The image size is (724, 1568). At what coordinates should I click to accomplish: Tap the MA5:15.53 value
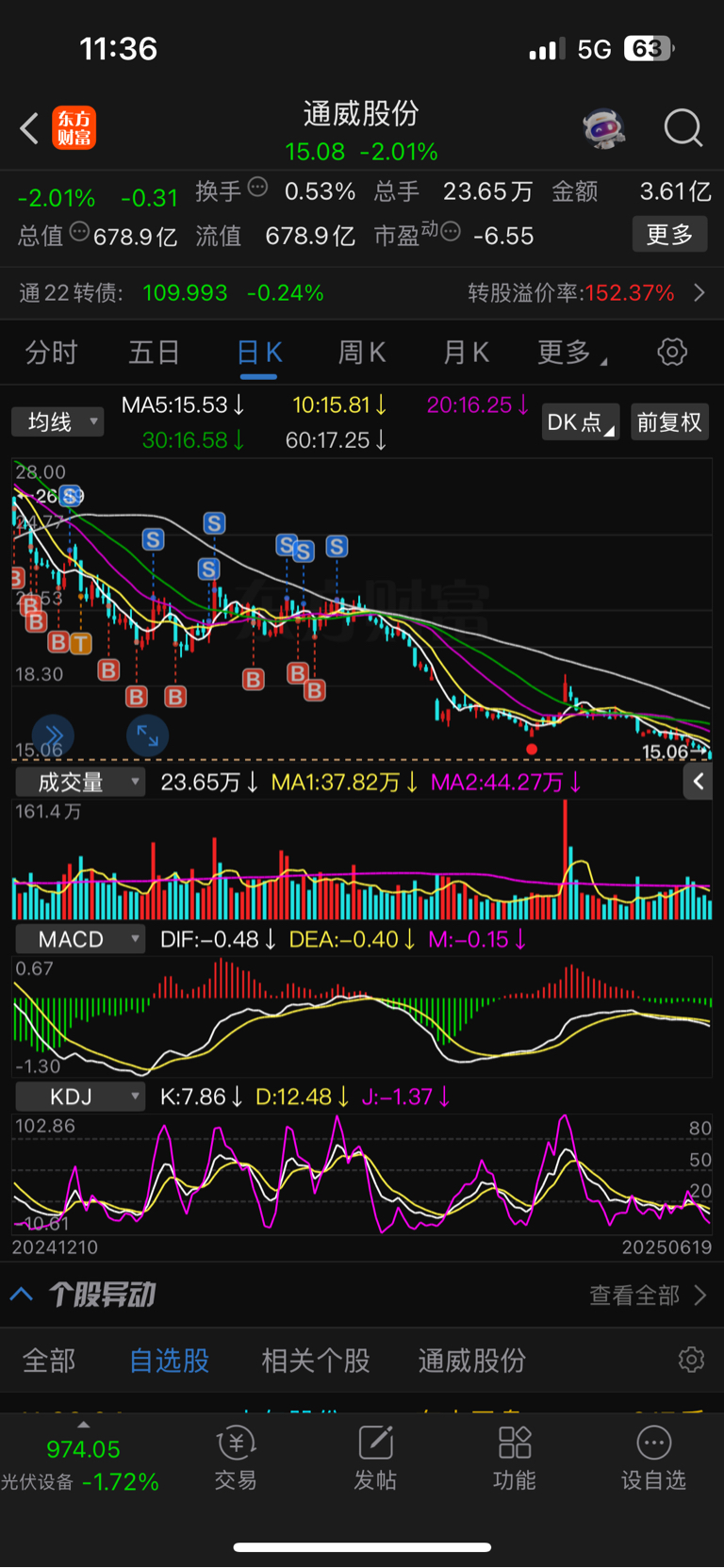coord(184,405)
